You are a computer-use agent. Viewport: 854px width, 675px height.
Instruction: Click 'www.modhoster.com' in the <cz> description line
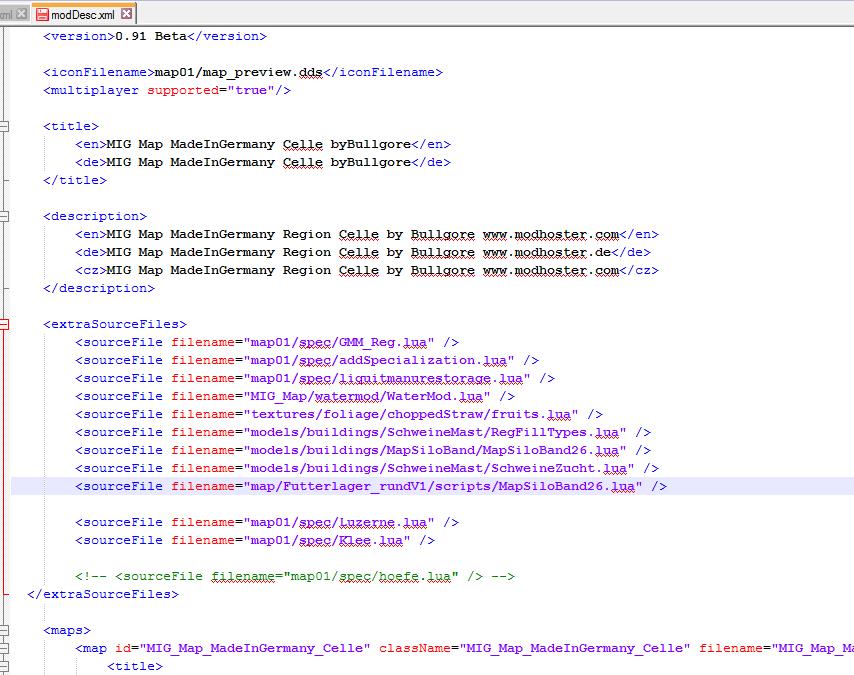[551, 270]
